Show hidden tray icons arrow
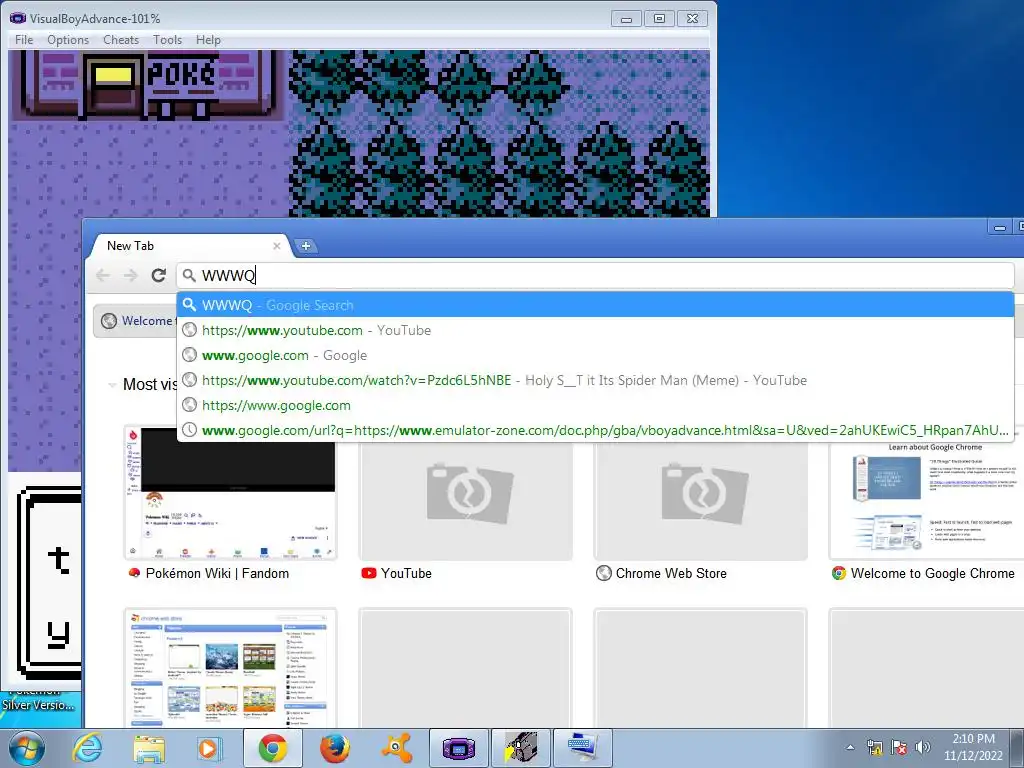This screenshot has height=768, width=1024. (850, 748)
